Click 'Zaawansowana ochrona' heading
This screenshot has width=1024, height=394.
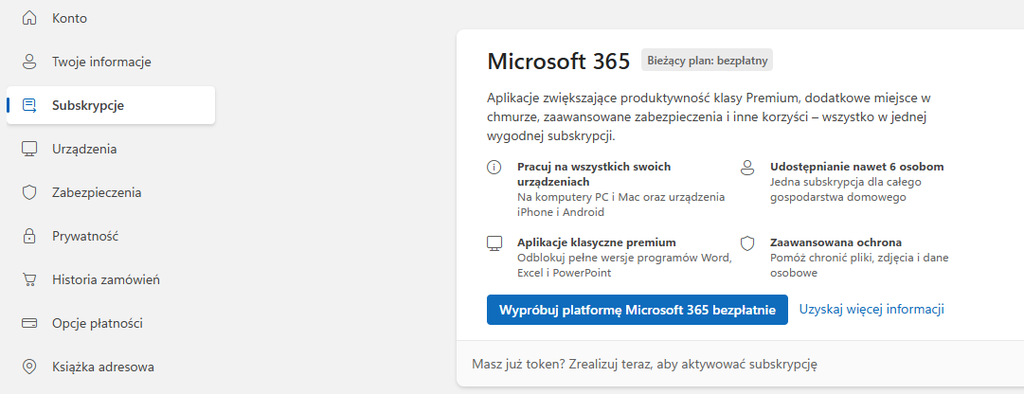pos(836,242)
